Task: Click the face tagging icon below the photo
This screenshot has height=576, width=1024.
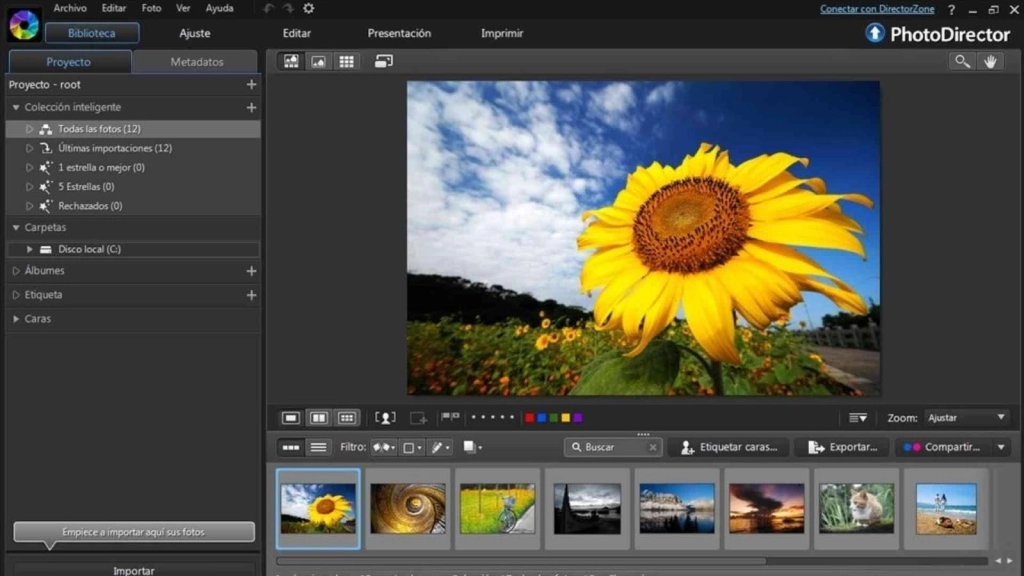Action: pos(386,417)
